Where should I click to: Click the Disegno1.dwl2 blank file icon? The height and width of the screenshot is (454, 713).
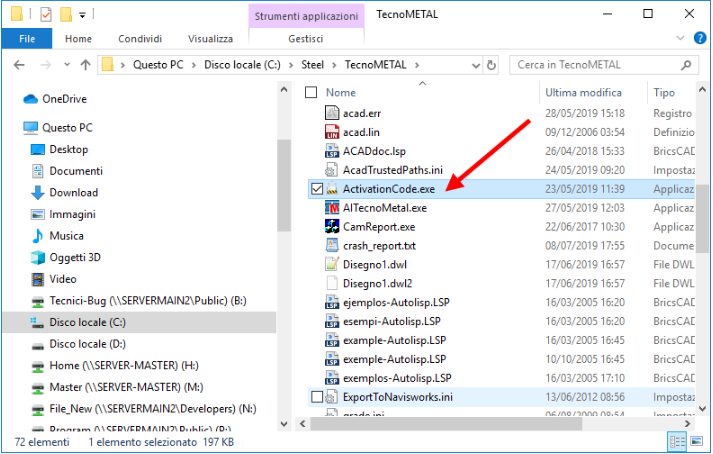point(332,283)
